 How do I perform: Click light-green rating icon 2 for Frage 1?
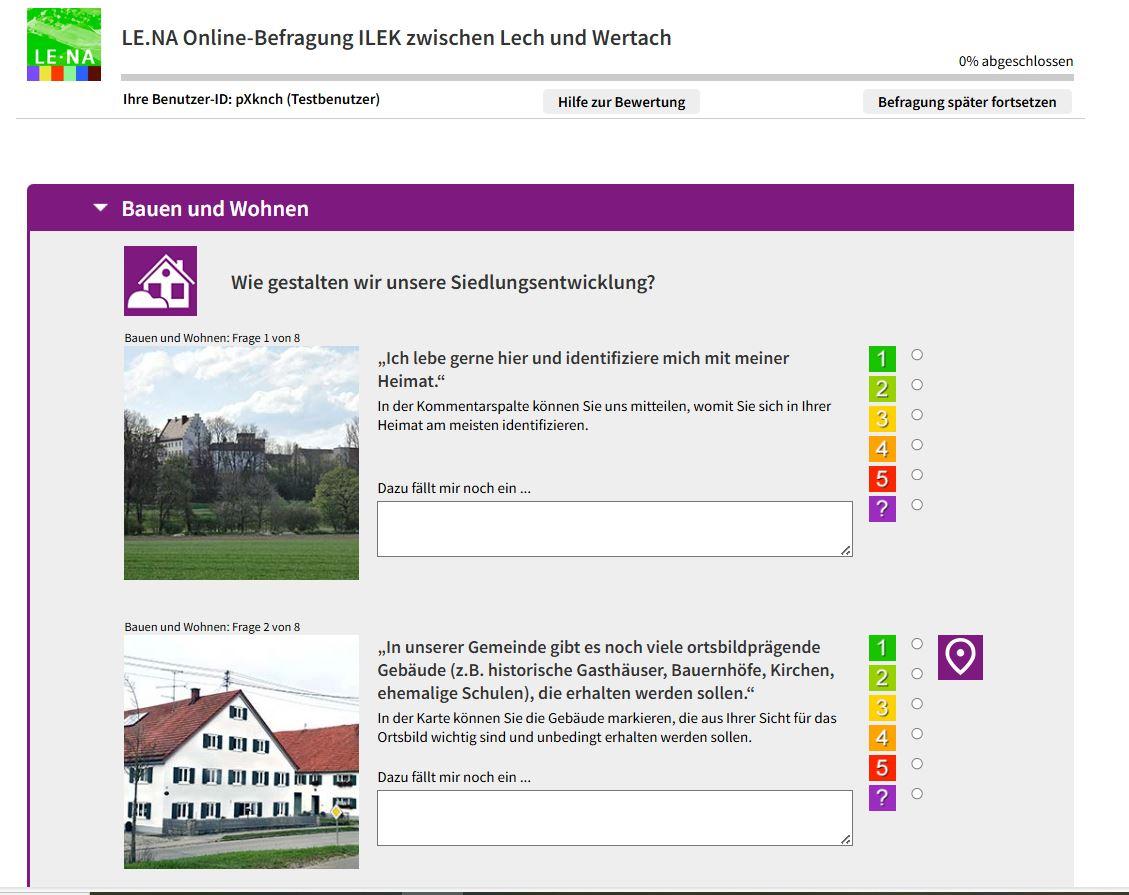tap(882, 389)
